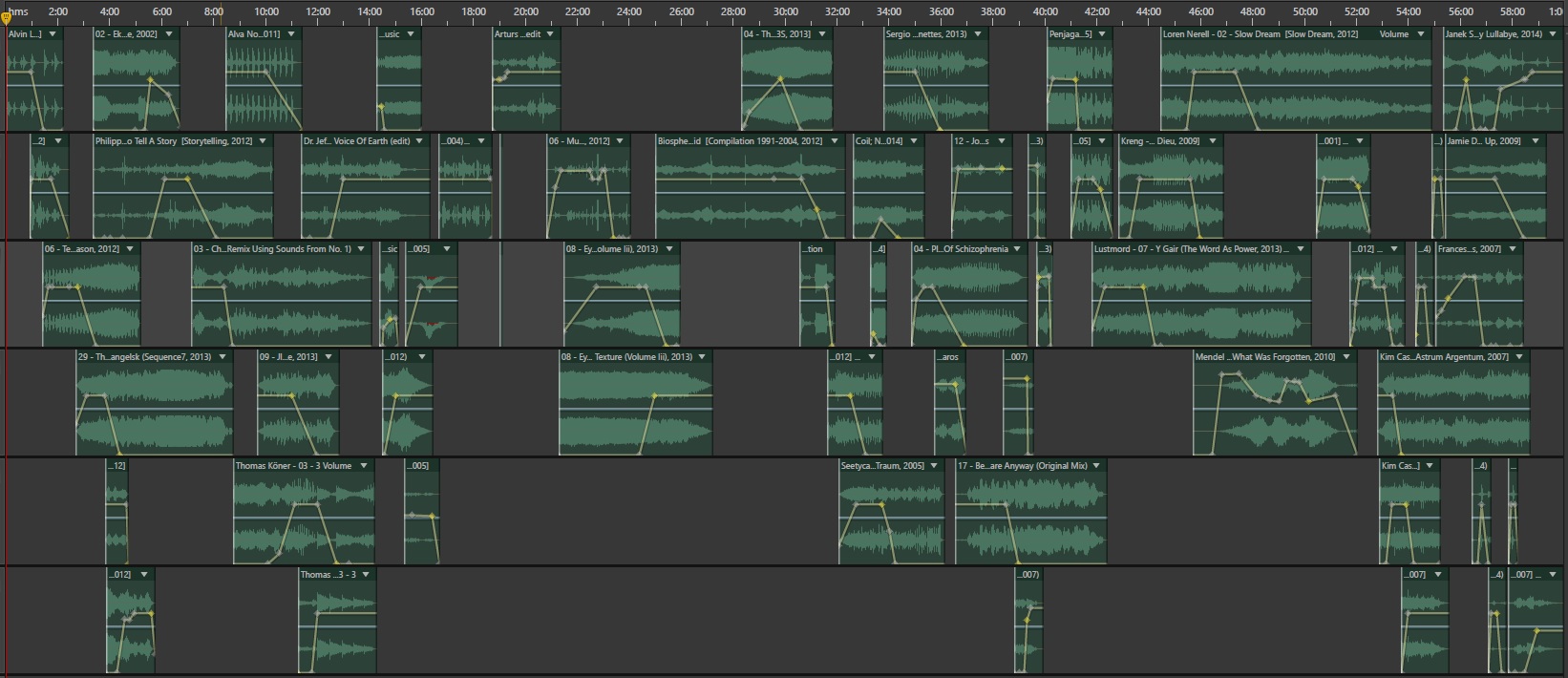Select the Dr. Jef Voice Of Earth clip
1568x678 pixels.
pos(356,141)
